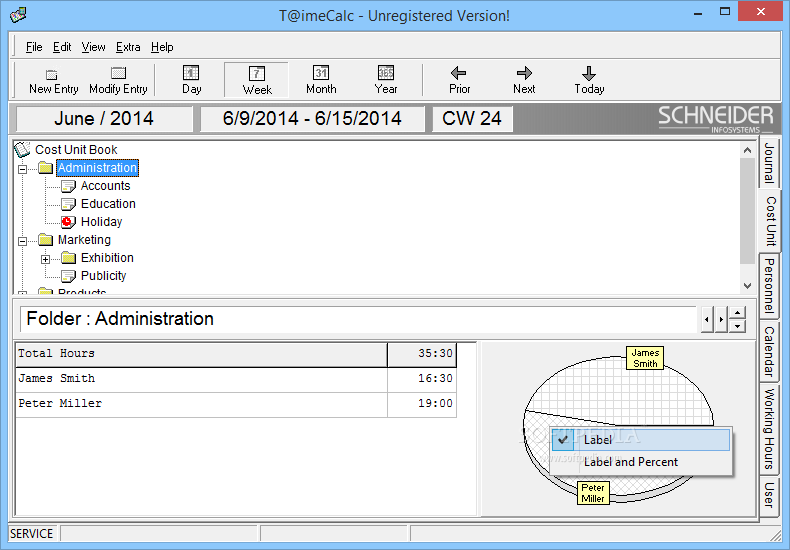The width and height of the screenshot is (790, 550).
Task: Click the Exhibition folder icon
Action: click(x=69, y=258)
